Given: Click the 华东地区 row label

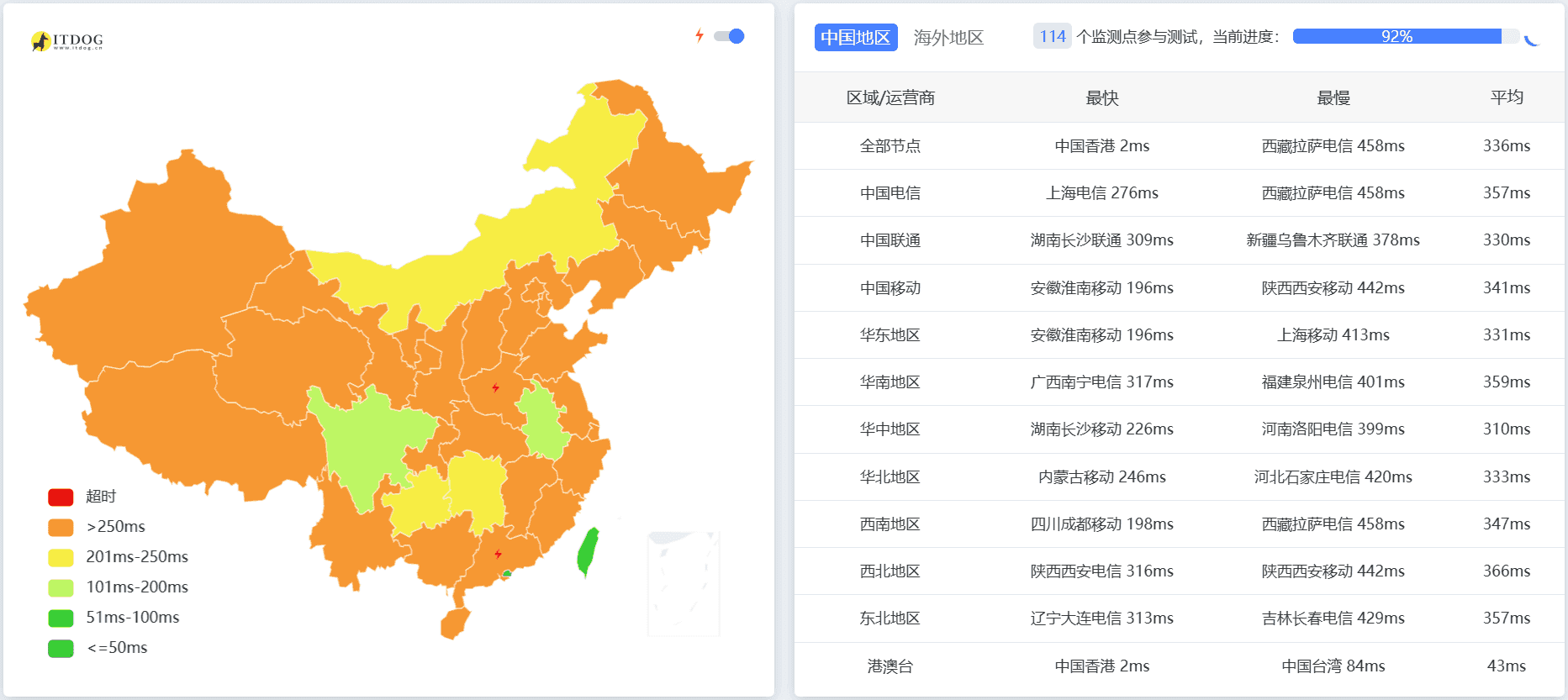Looking at the screenshot, I should click(890, 334).
